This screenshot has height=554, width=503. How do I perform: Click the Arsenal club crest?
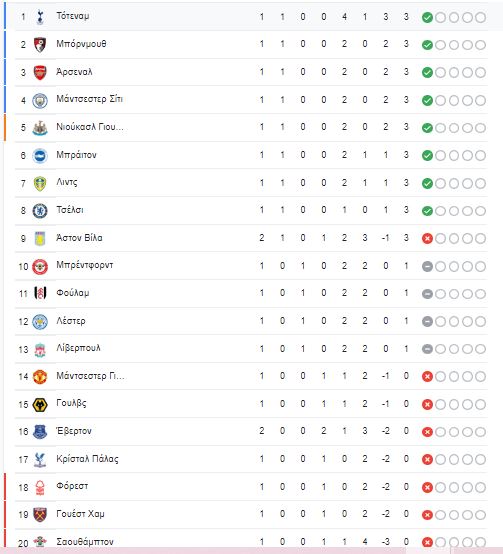pos(40,72)
